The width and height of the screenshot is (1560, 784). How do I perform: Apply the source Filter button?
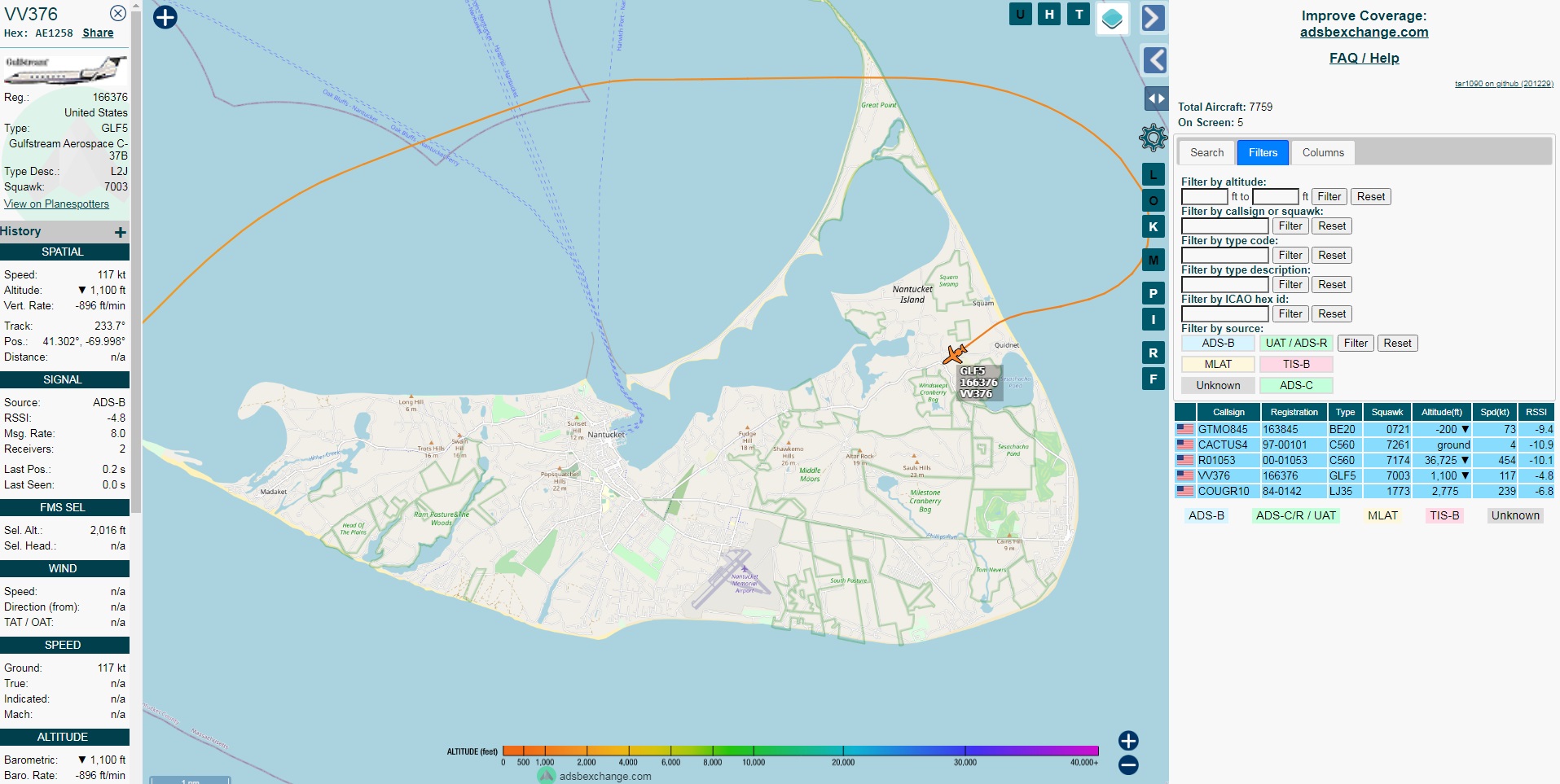(x=1356, y=344)
